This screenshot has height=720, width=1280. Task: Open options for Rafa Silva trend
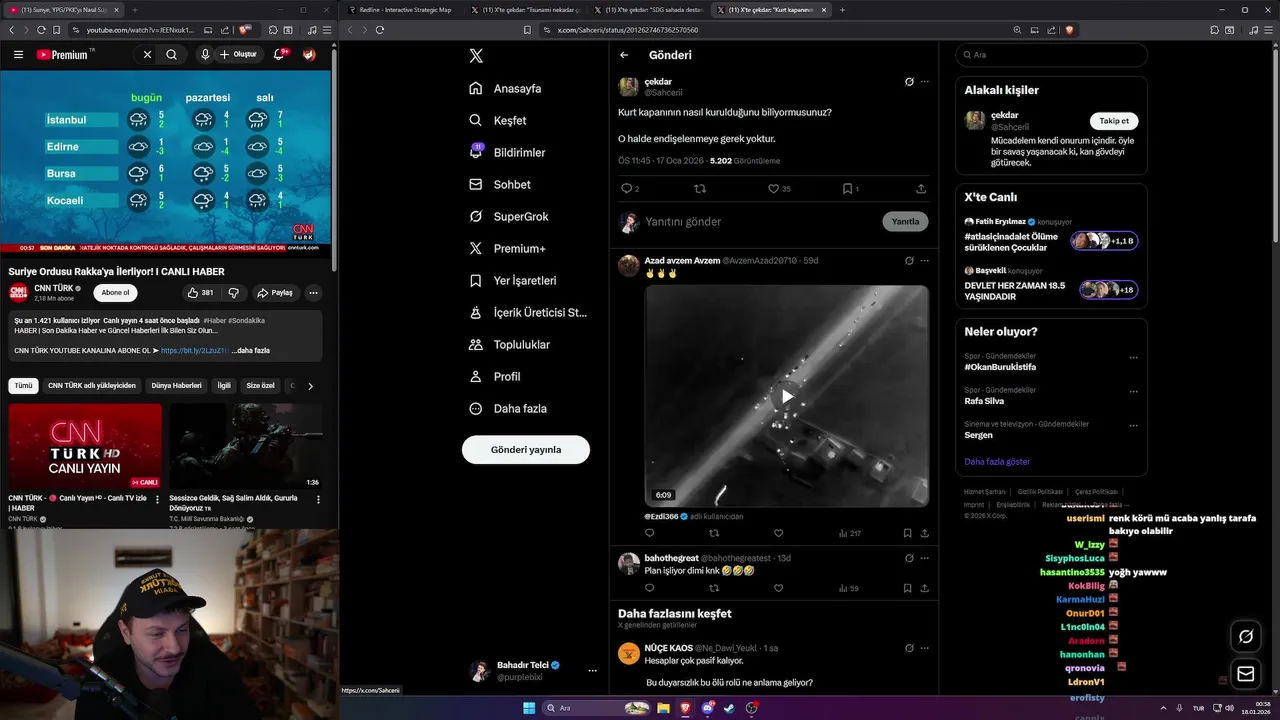click(x=1133, y=391)
